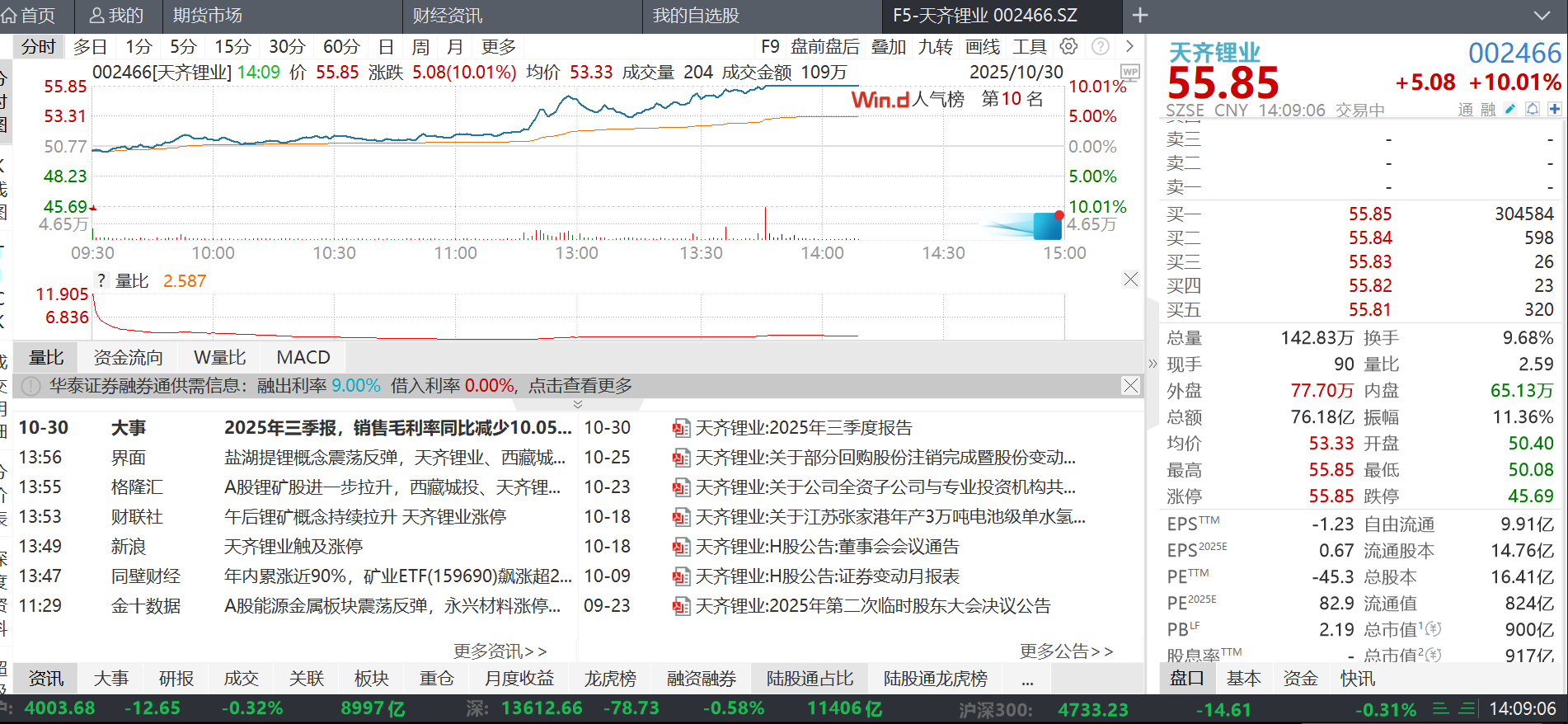Switch to 日 daily K-line

click(386, 46)
